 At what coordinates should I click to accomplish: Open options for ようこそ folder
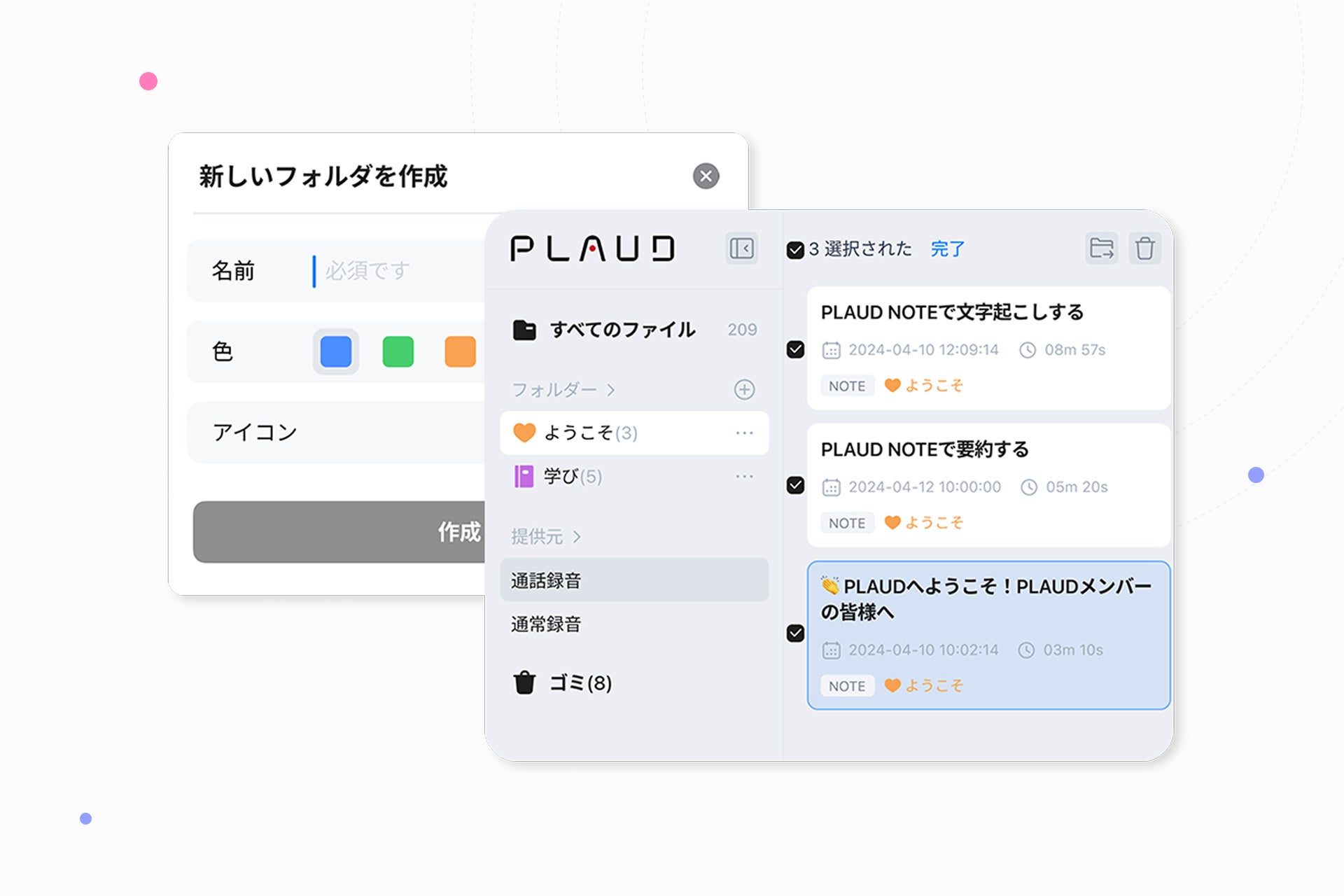744,433
